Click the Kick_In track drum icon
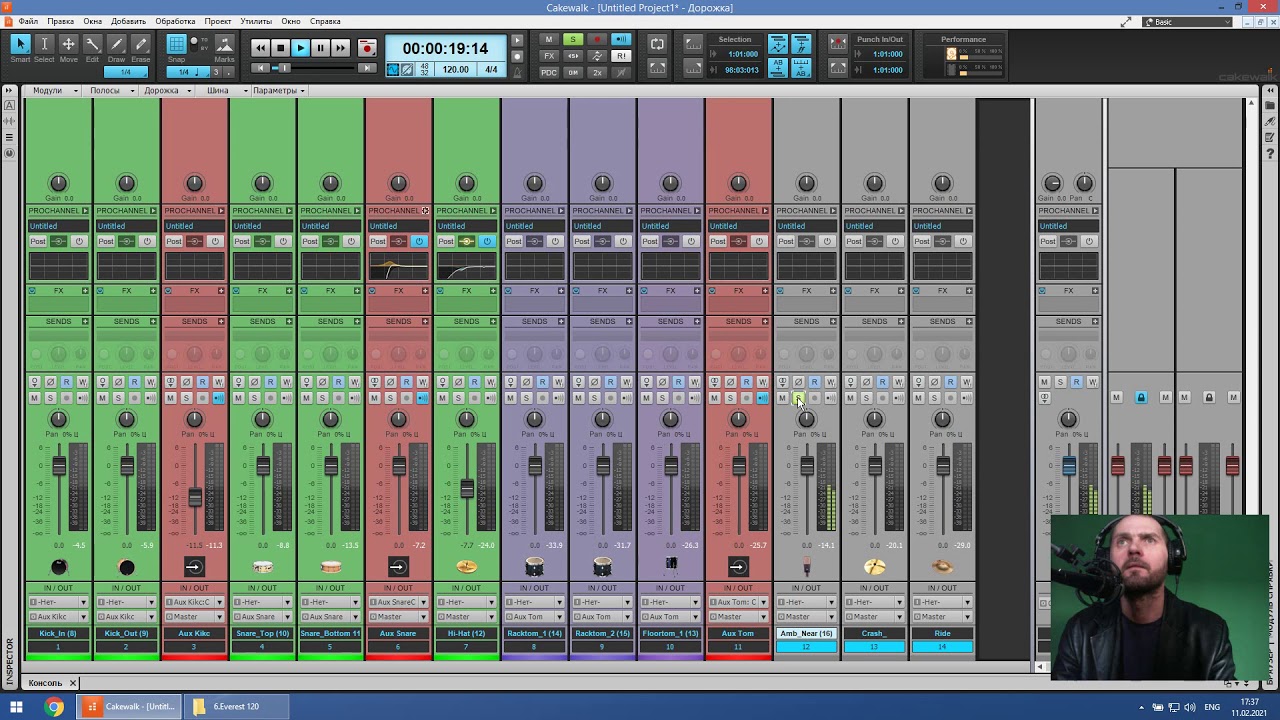 (58, 567)
